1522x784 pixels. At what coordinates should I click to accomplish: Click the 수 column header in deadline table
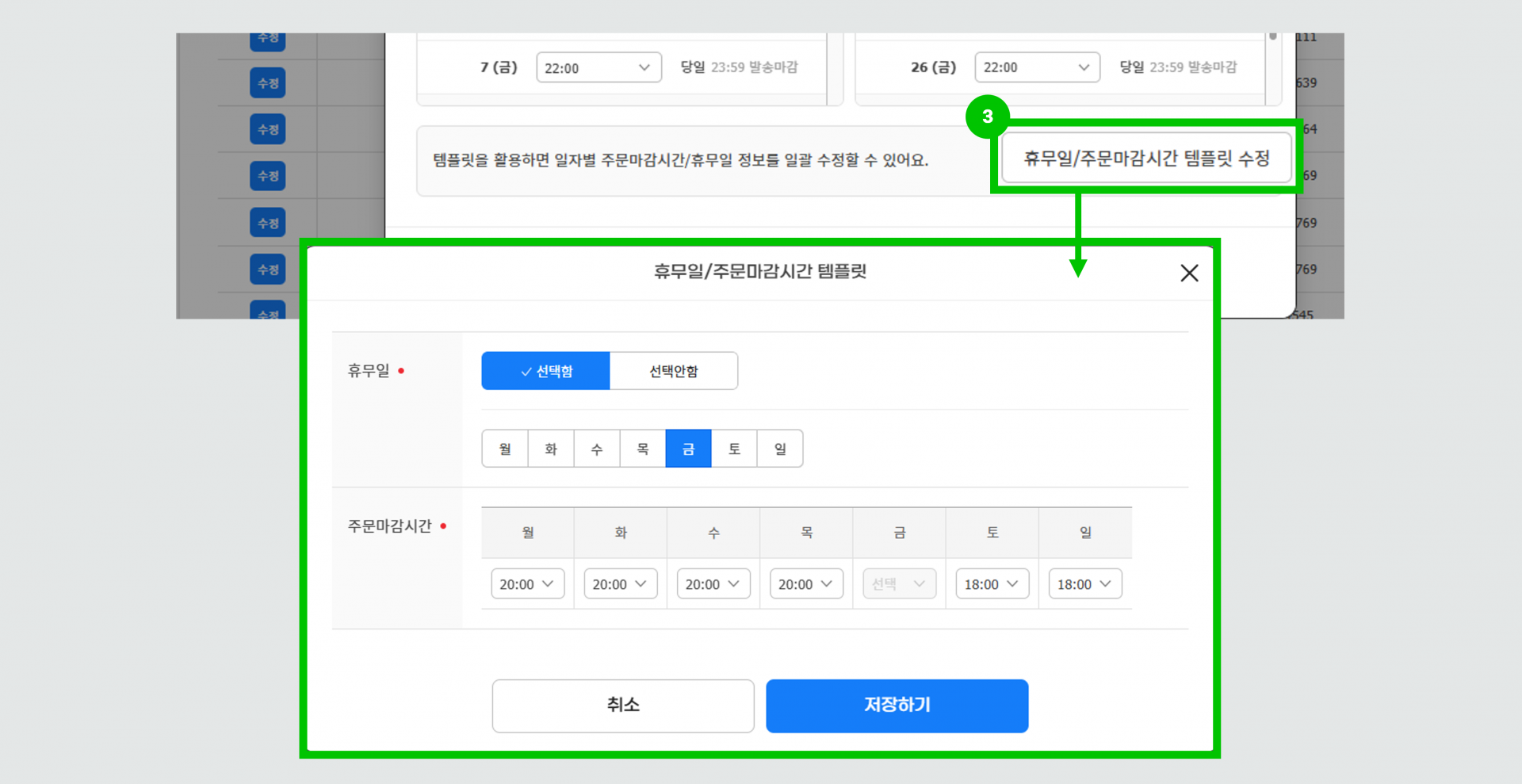point(713,533)
